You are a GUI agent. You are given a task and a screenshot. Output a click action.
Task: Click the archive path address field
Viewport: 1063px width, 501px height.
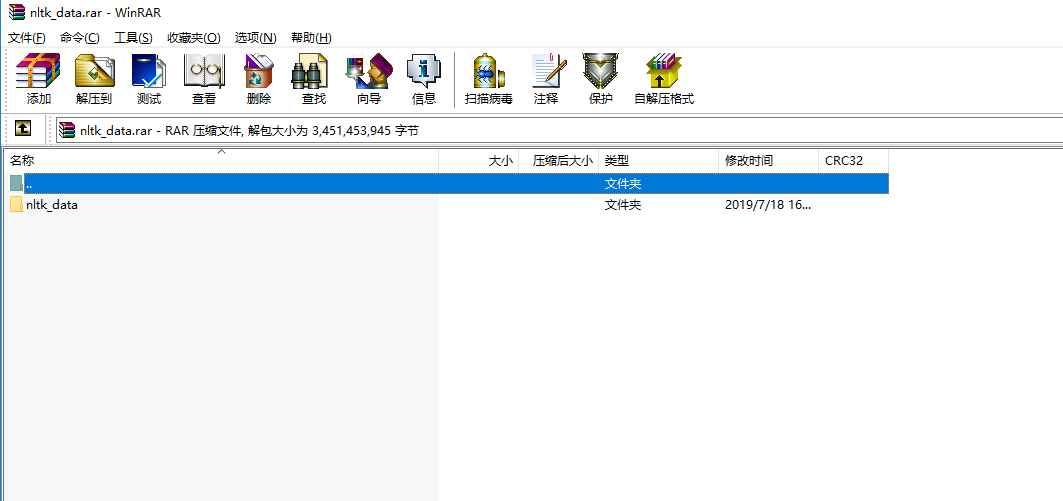pos(560,130)
